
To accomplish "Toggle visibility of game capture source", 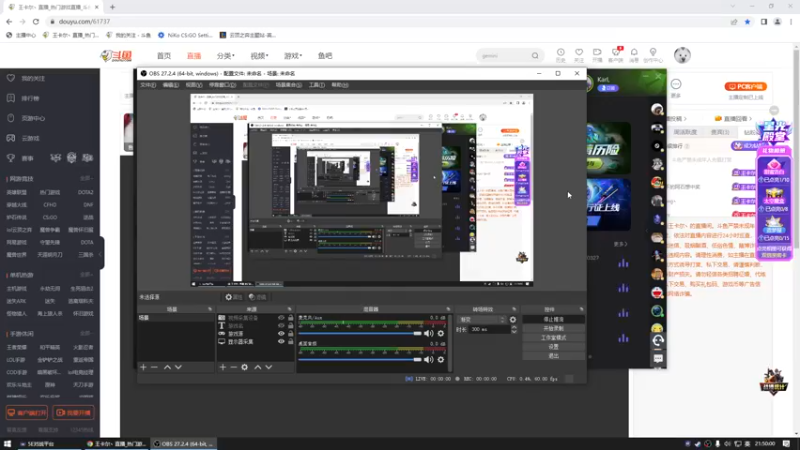I will tap(281, 334).
